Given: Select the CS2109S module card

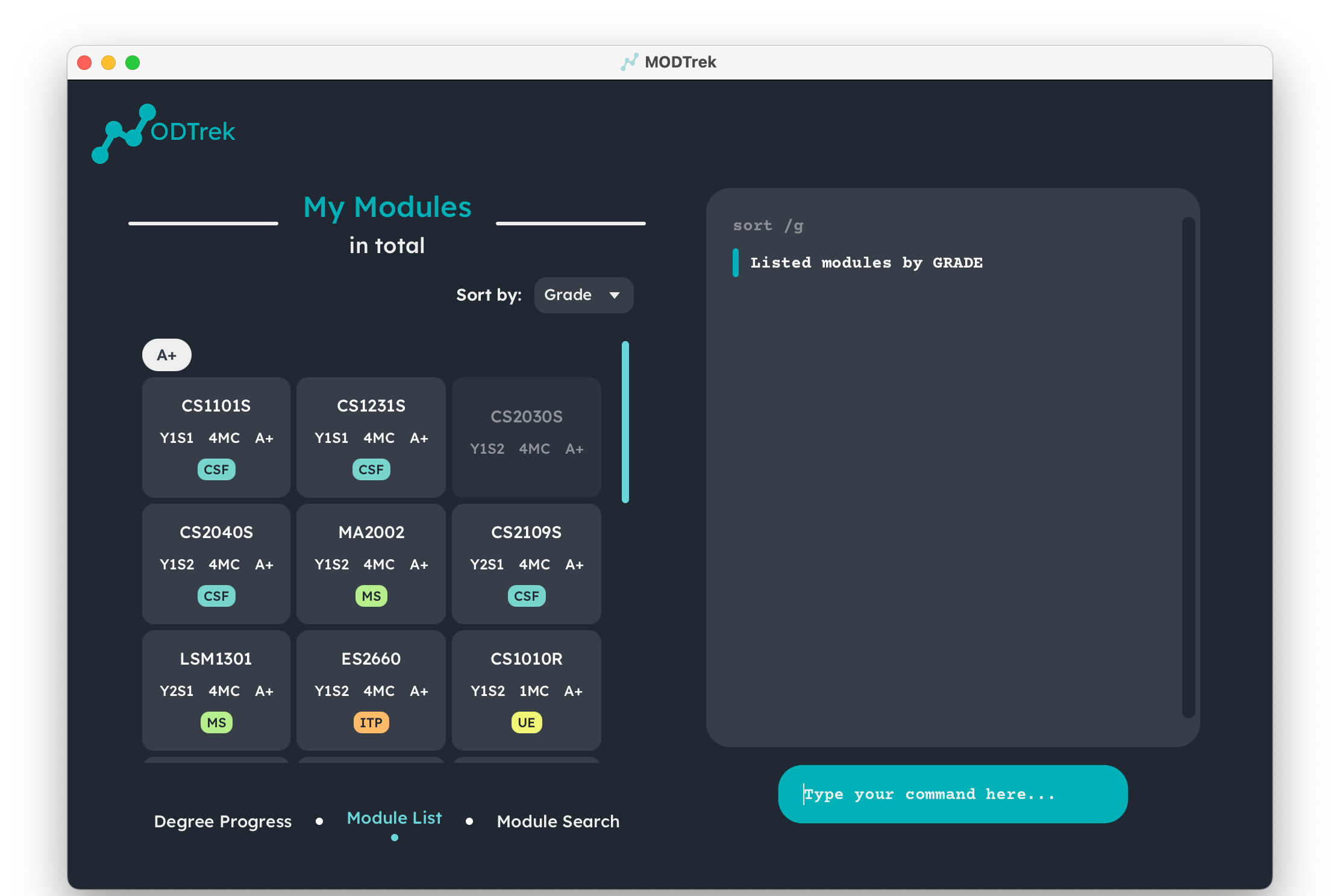Looking at the screenshot, I should coord(527,564).
